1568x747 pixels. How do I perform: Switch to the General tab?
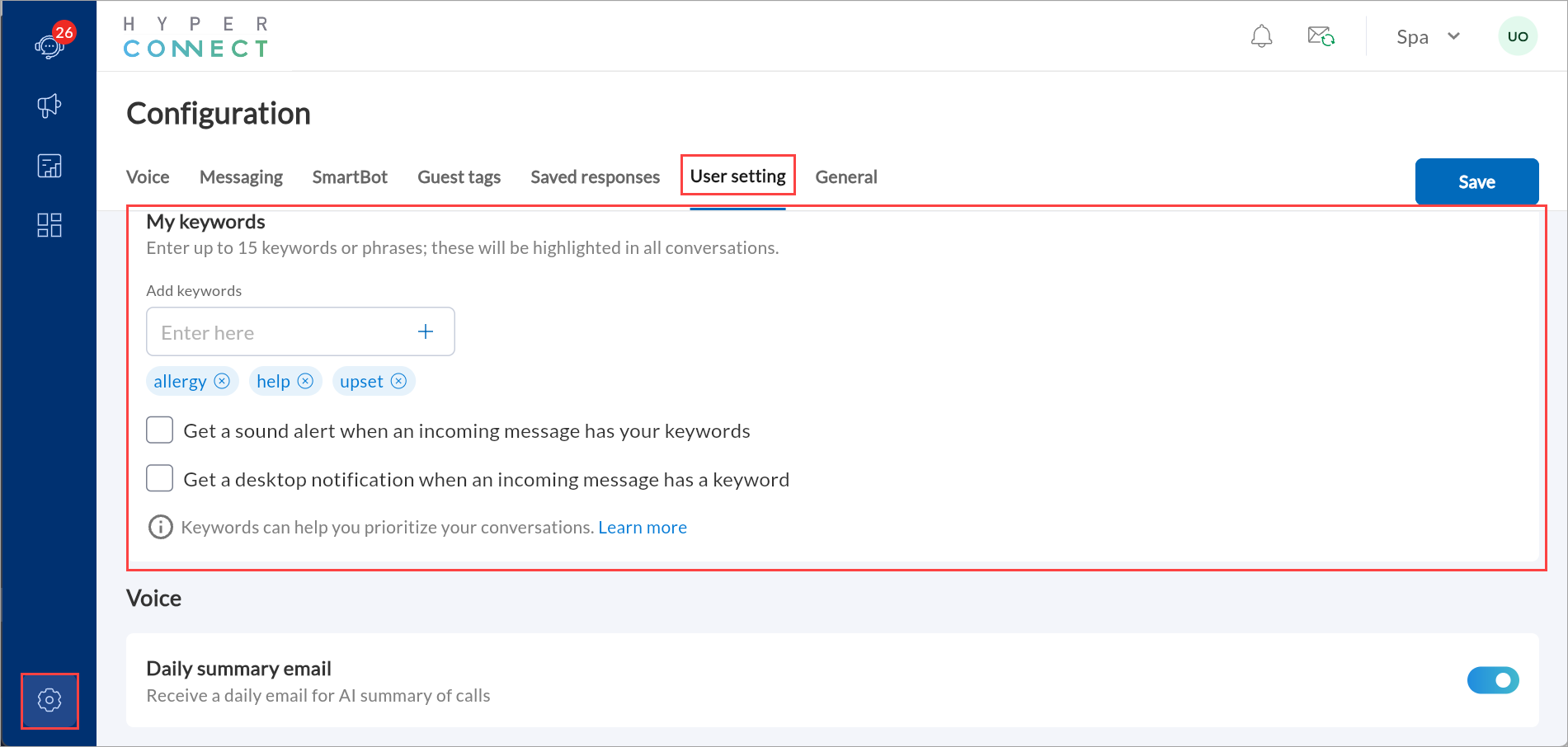(846, 176)
